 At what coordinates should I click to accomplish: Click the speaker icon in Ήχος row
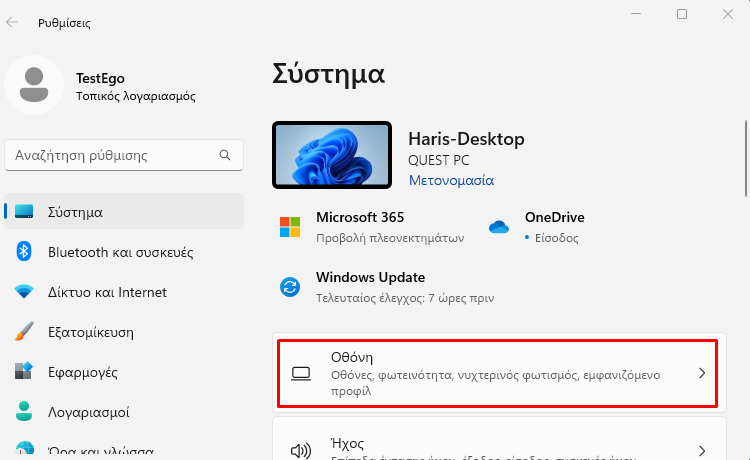coord(301,450)
